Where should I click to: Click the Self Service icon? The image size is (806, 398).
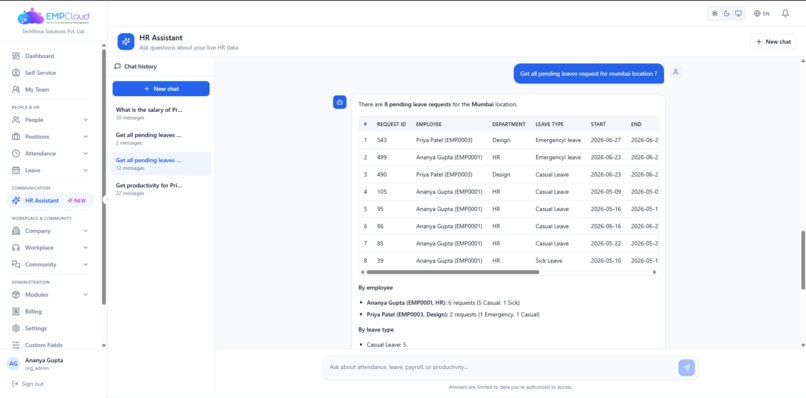[x=16, y=73]
